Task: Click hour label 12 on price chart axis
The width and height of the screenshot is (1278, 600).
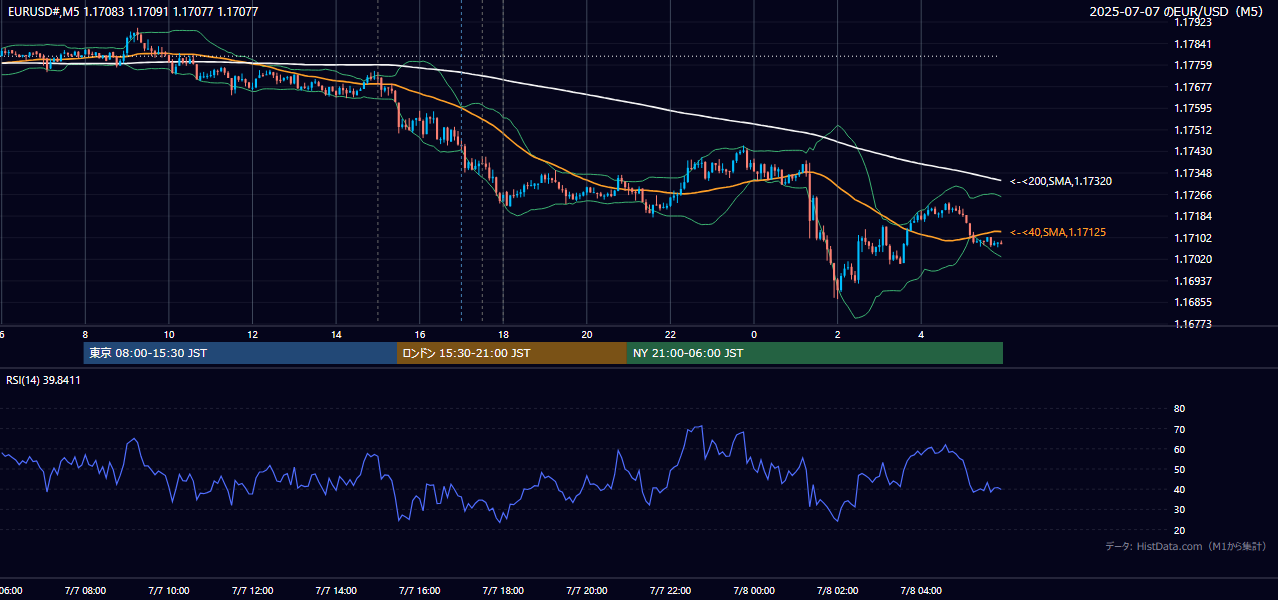Action: [x=252, y=334]
